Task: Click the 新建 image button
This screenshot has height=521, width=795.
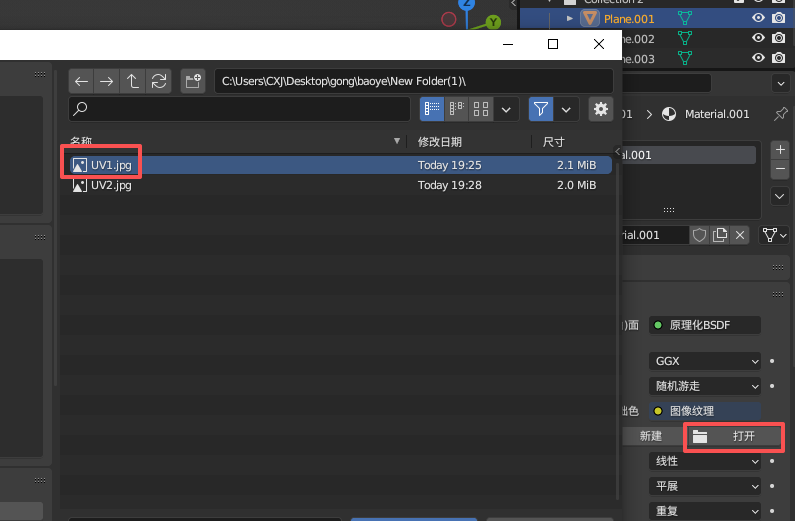Action: click(651, 436)
